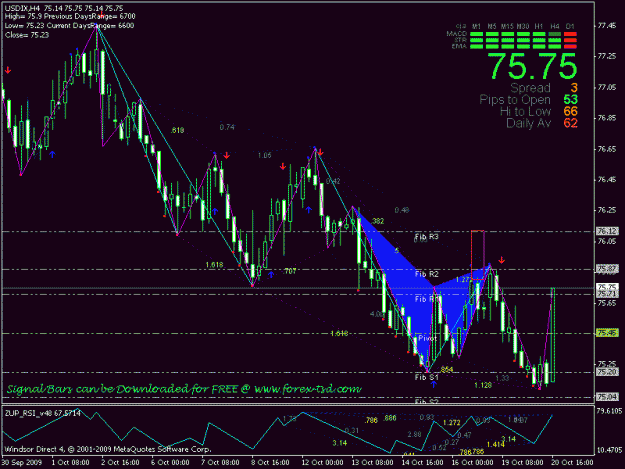The image size is (625, 469).
Task: Select the red rectangle outline above Fib R2
Action: tap(478, 255)
